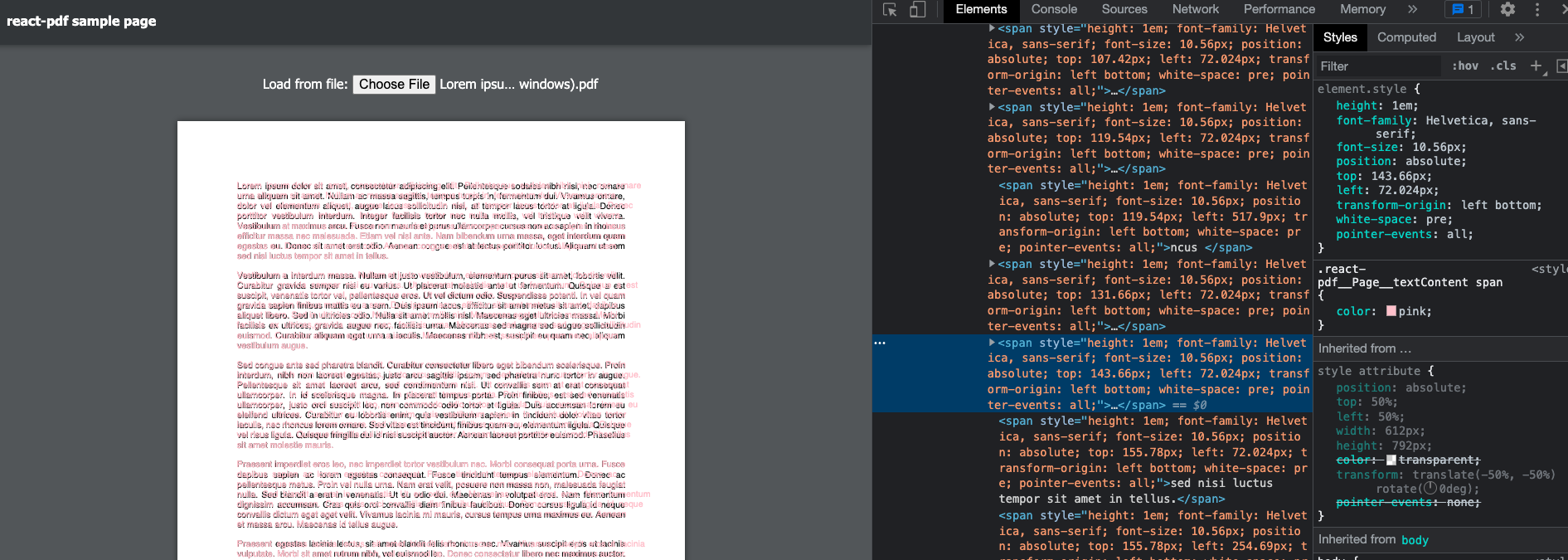Show more DevTools main tabs chevron
The image size is (1568, 560).
1412,10
